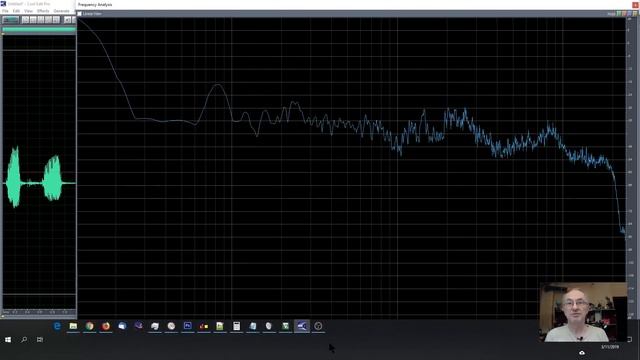Open the File menu in Cool Edit Pro

pyautogui.click(x=5, y=11)
